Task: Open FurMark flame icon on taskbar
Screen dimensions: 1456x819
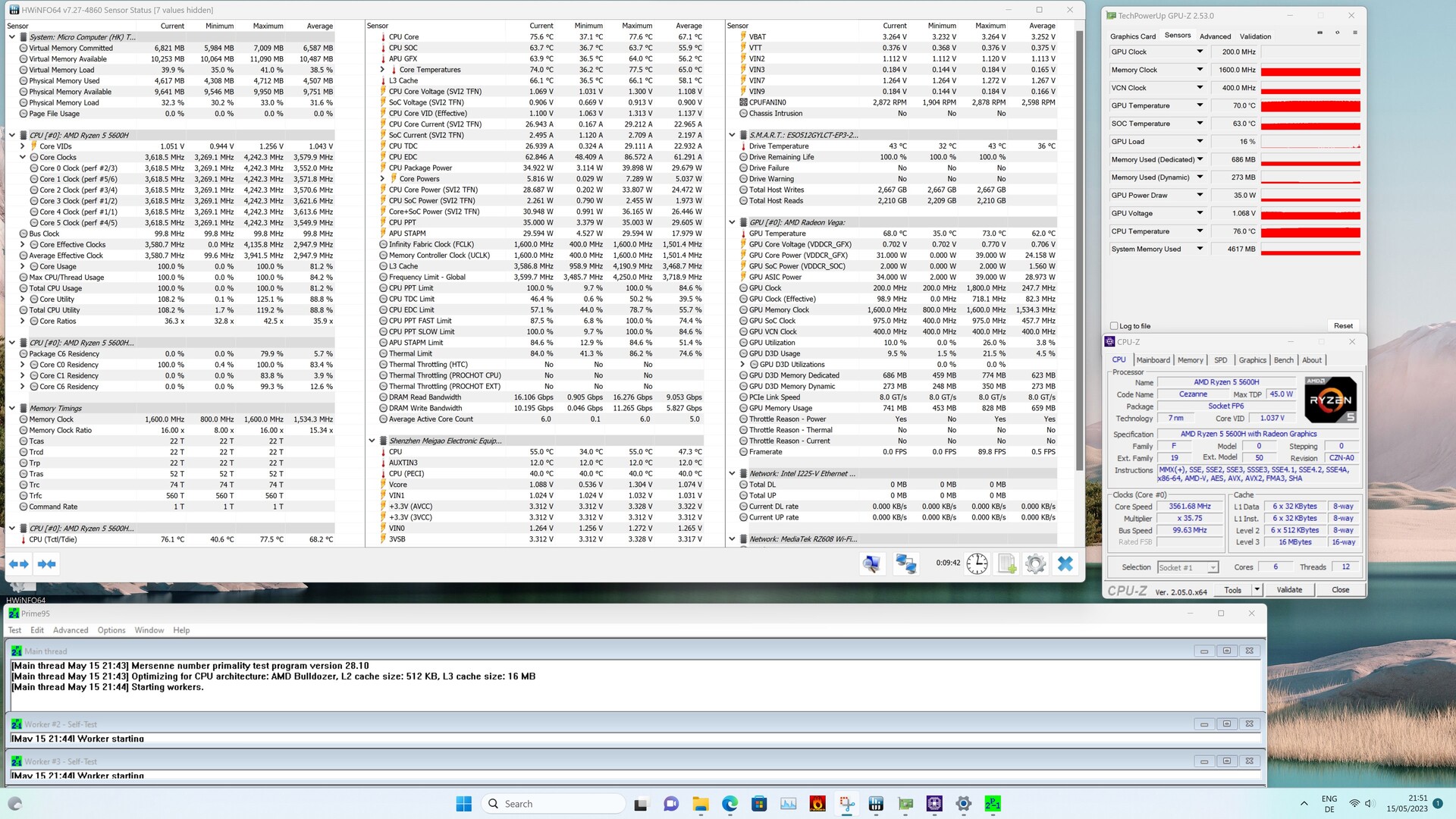Action: (x=817, y=804)
